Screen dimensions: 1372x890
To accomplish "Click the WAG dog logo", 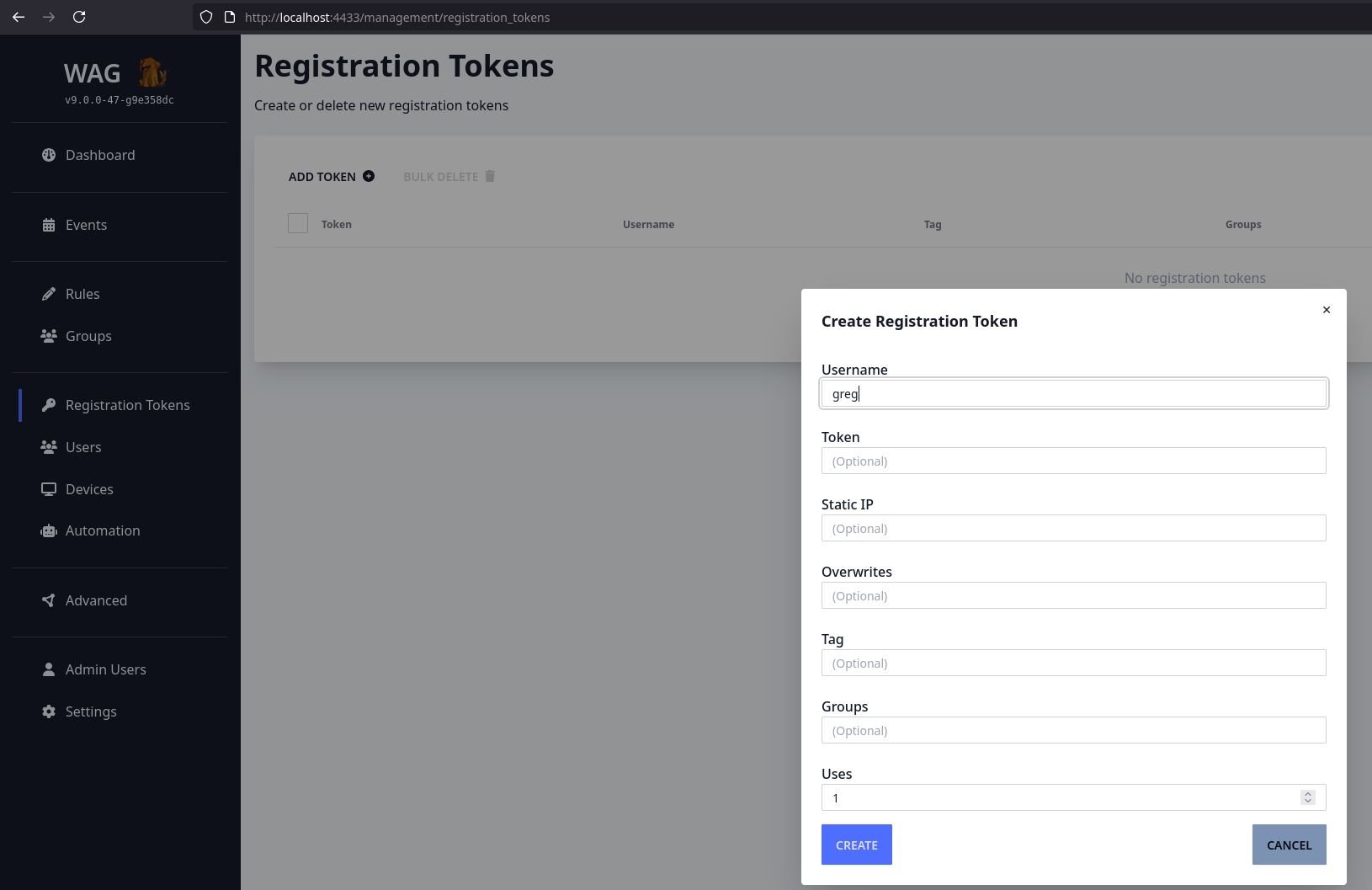I will 152,72.
